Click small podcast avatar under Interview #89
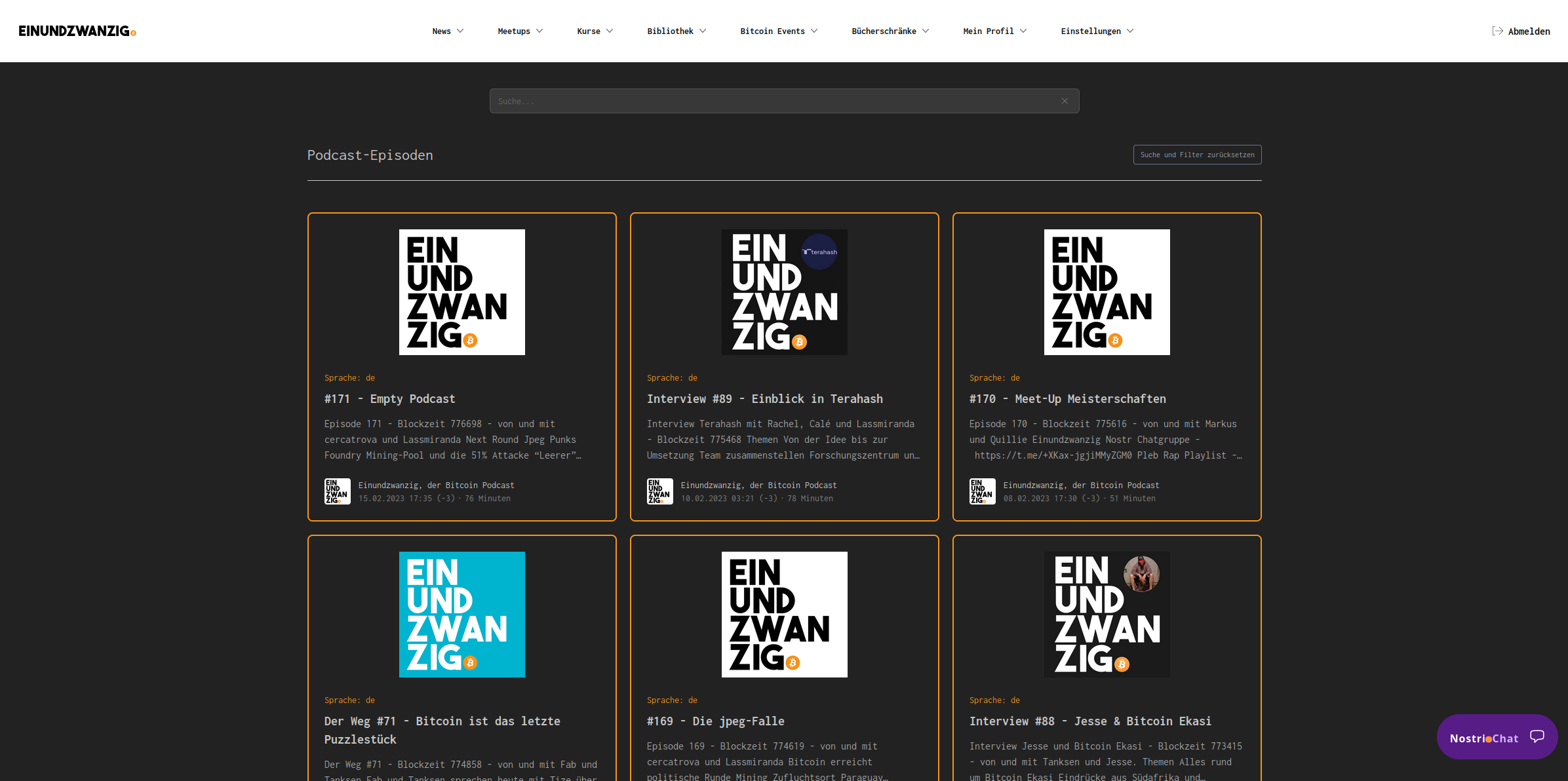The image size is (1568, 781). click(x=659, y=491)
